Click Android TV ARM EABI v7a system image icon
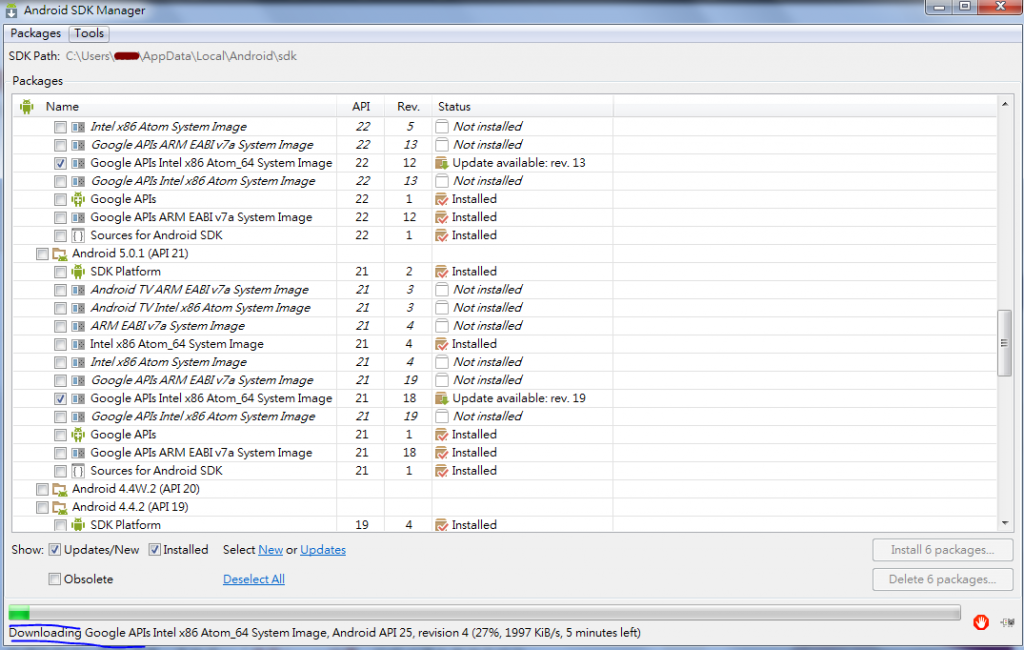The width and height of the screenshot is (1024, 650). click(78, 290)
